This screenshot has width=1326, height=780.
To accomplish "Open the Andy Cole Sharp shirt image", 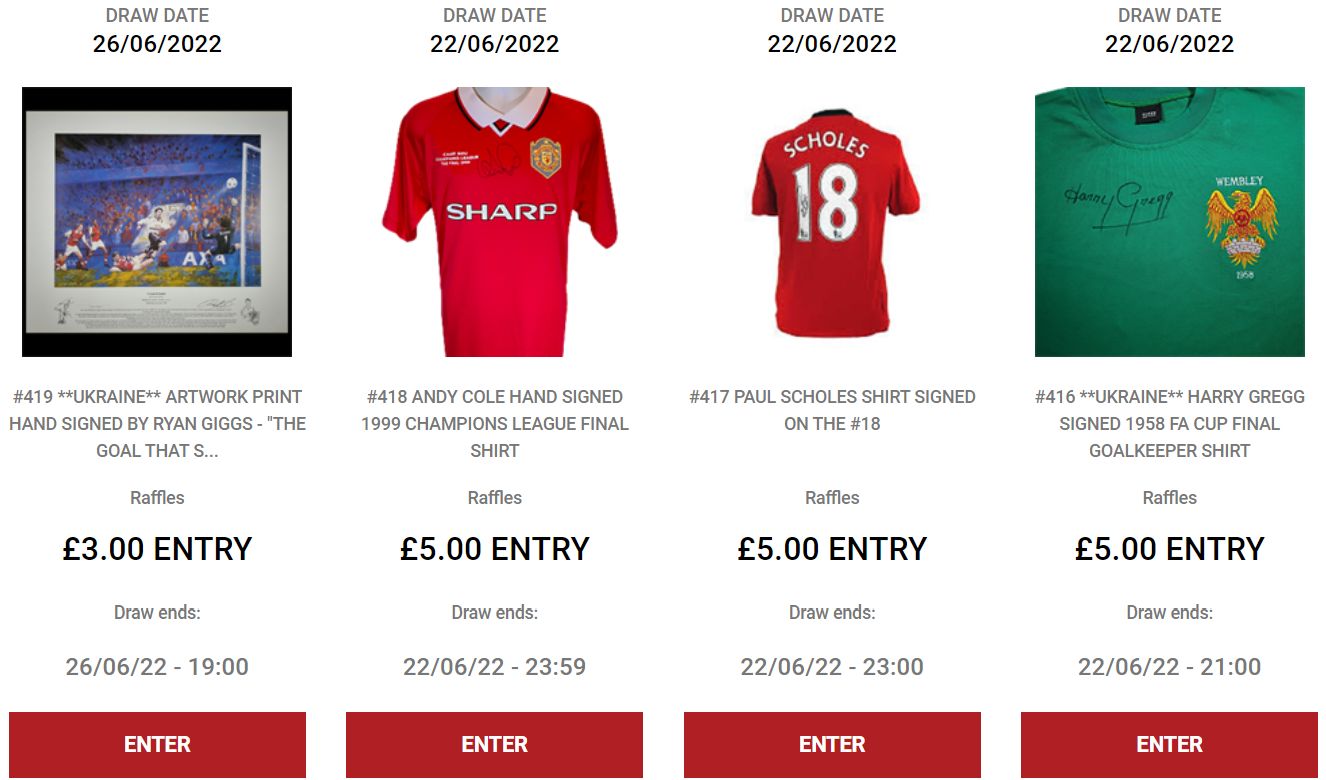I will pos(494,222).
